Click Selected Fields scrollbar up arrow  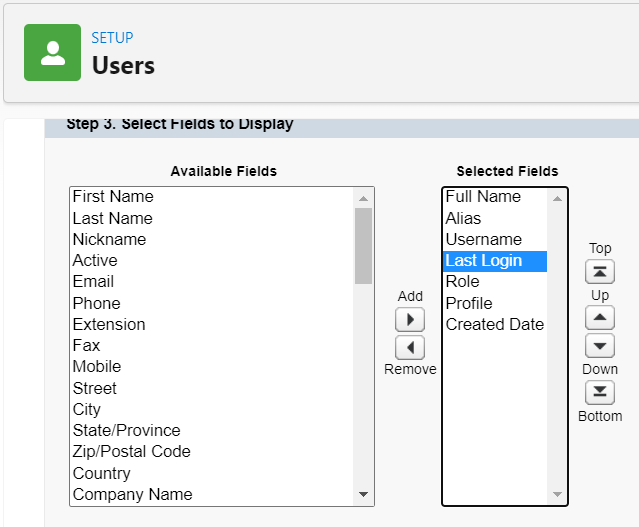(557, 198)
